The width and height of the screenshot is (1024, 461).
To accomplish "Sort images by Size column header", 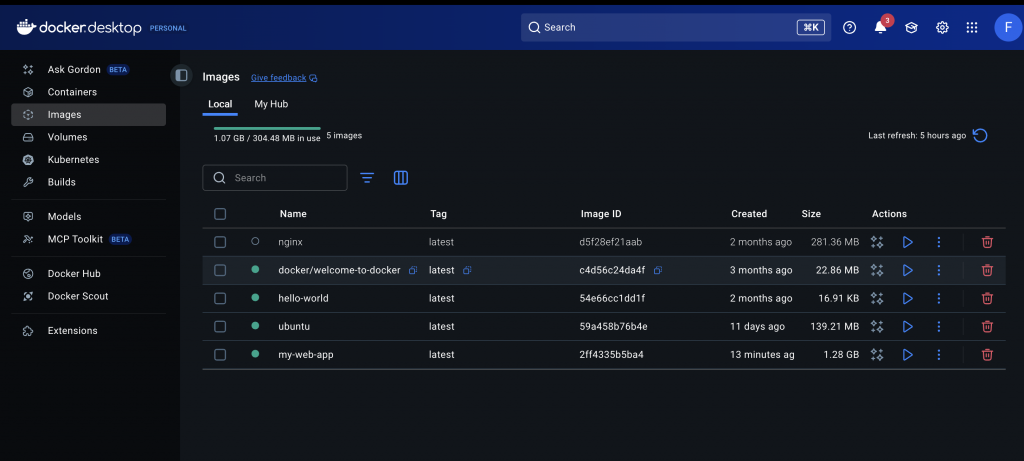I will tap(811, 214).
